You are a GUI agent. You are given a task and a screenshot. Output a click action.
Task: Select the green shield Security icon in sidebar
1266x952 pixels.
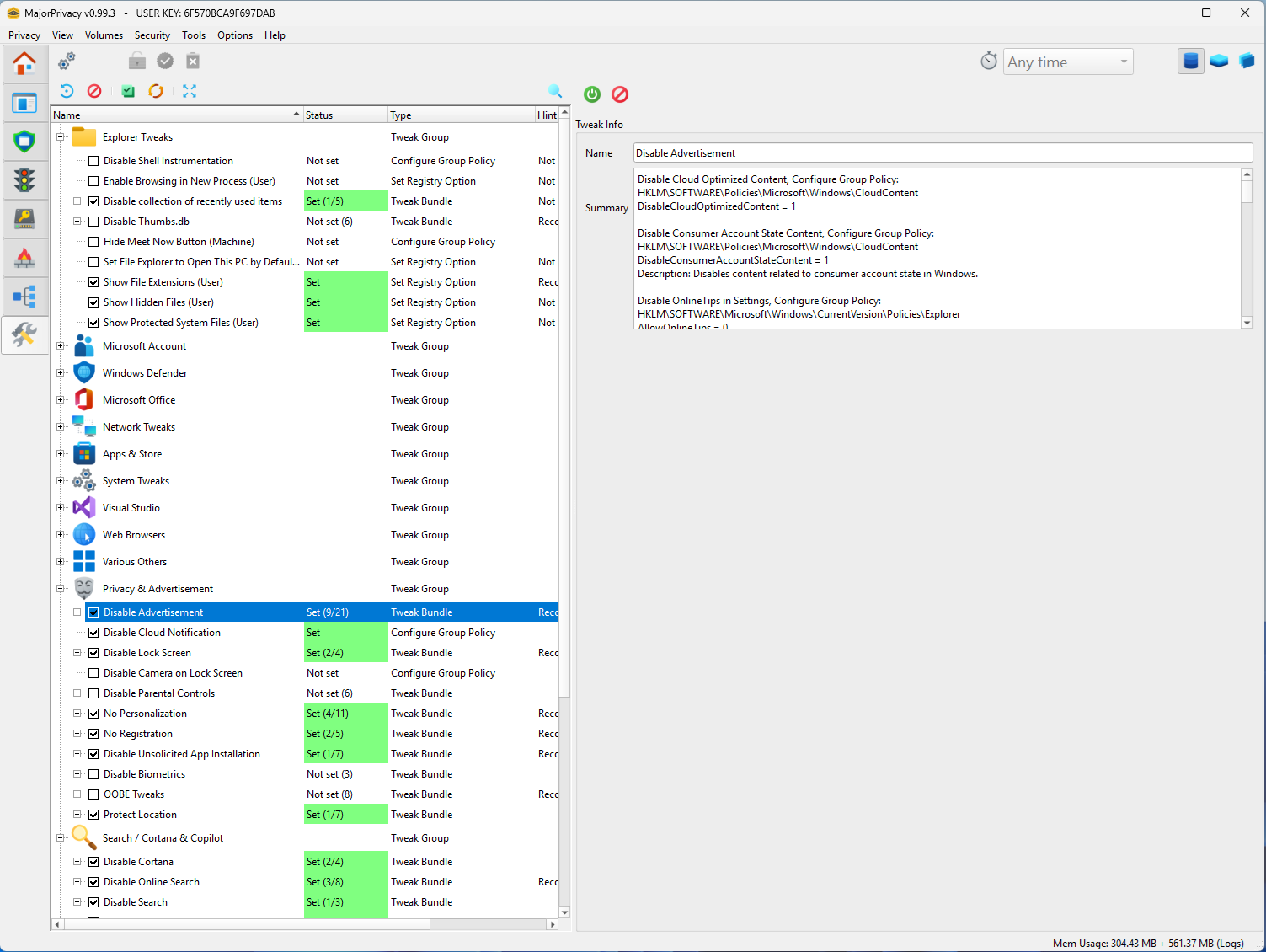pyautogui.click(x=25, y=141)
